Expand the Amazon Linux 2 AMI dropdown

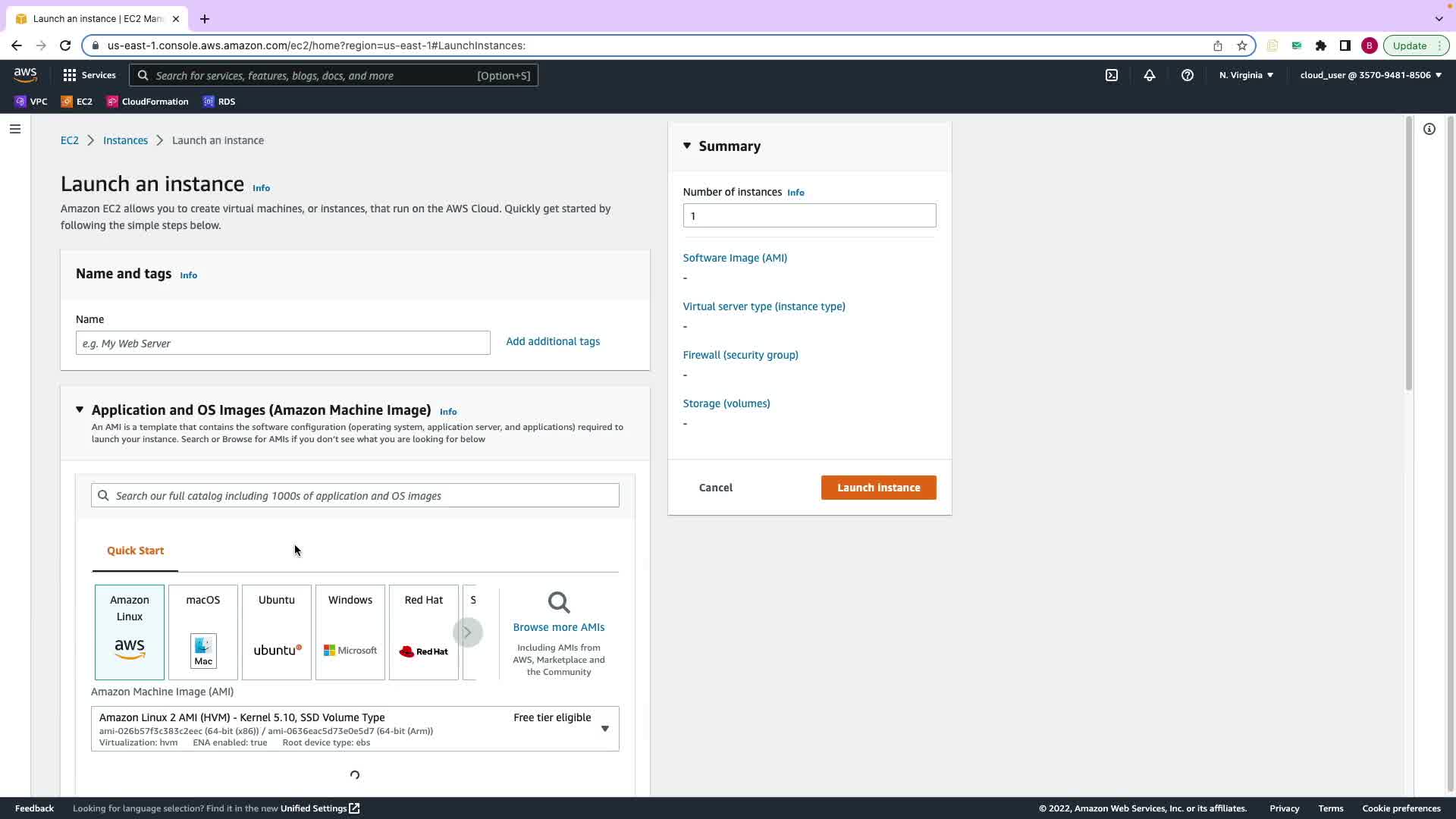click(604, 729)
